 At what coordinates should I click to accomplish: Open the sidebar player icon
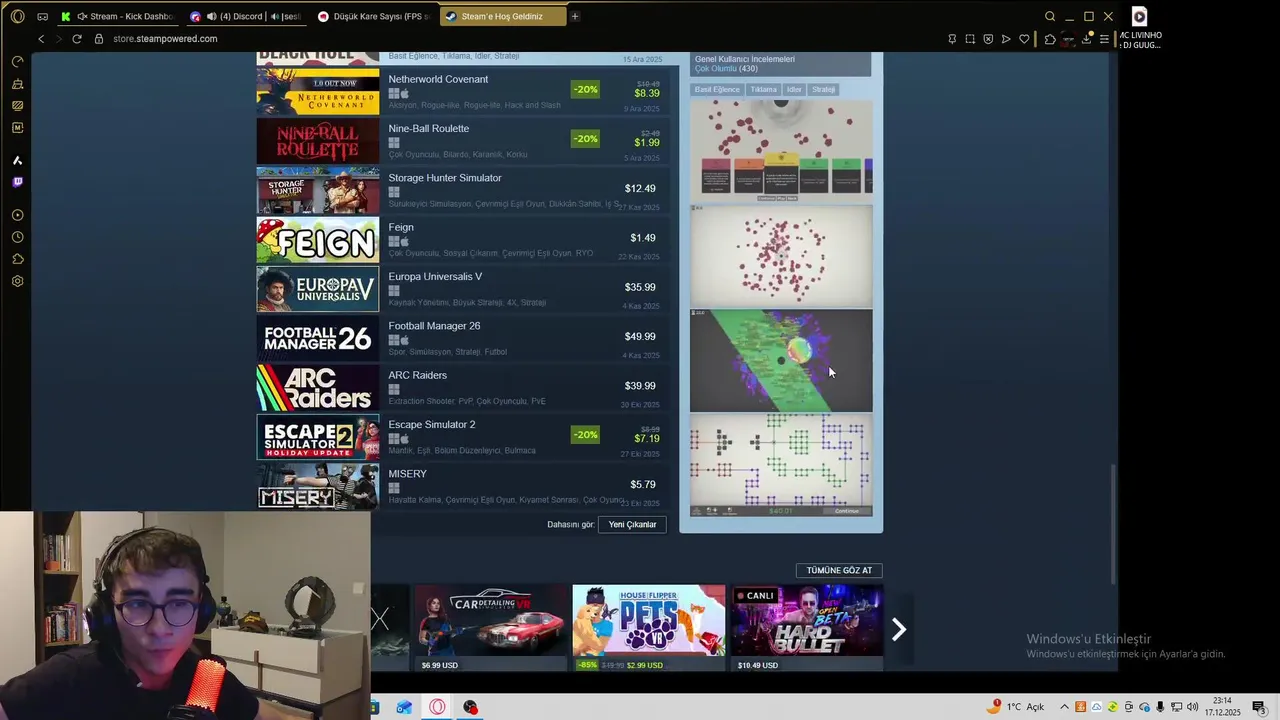tap(17, 215)
